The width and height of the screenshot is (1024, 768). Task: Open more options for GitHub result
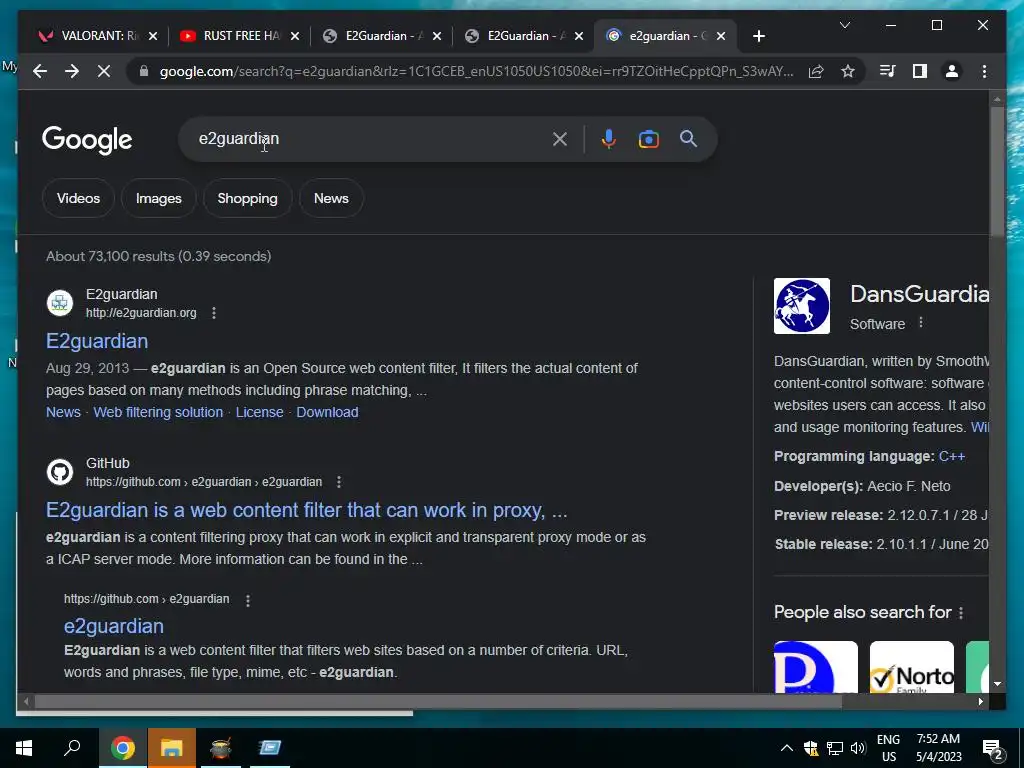tap(338, 482)
